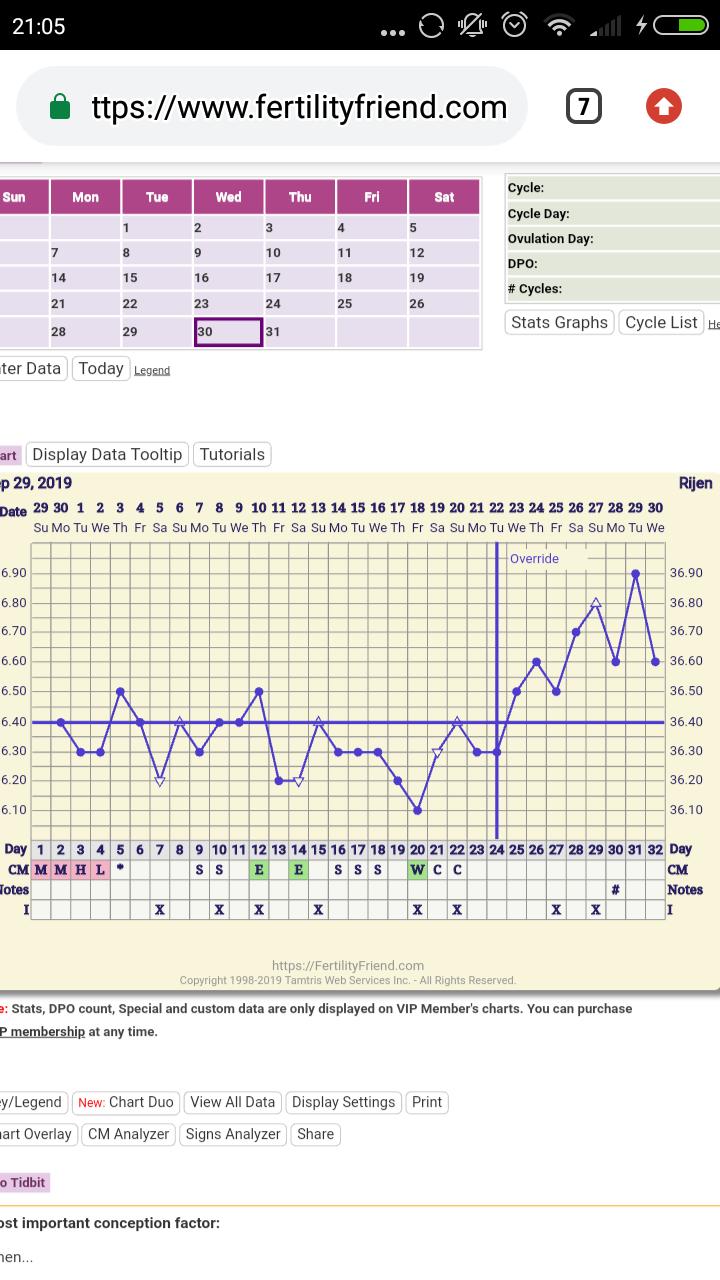This screenshot has height=1280, width=720.
Task: Tap the intercourse X mark on day 7
Action: coord(160,909)
